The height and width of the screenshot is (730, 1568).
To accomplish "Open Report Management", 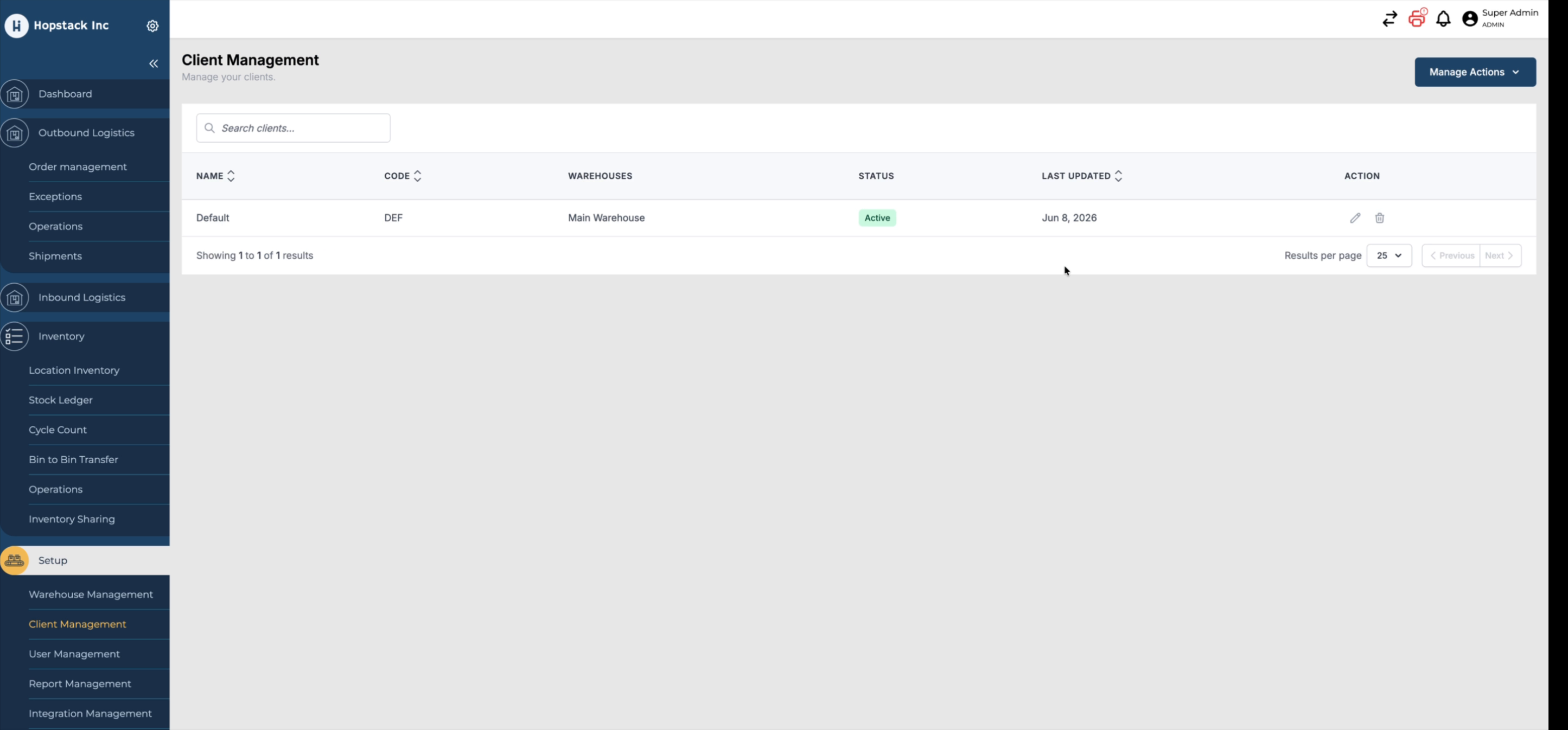I will [x=80, y=684].
